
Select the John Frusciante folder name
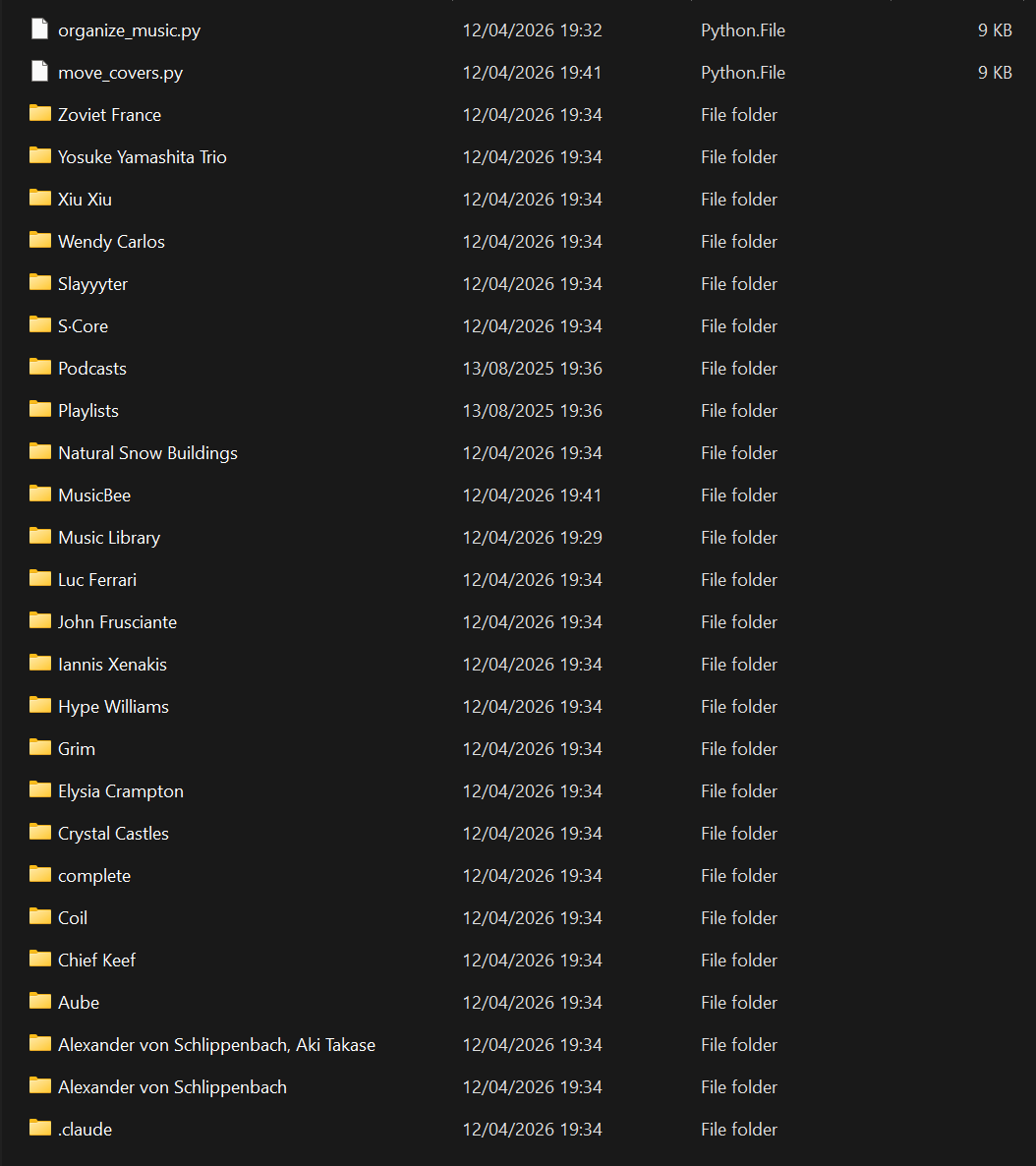tap(118, 622)
